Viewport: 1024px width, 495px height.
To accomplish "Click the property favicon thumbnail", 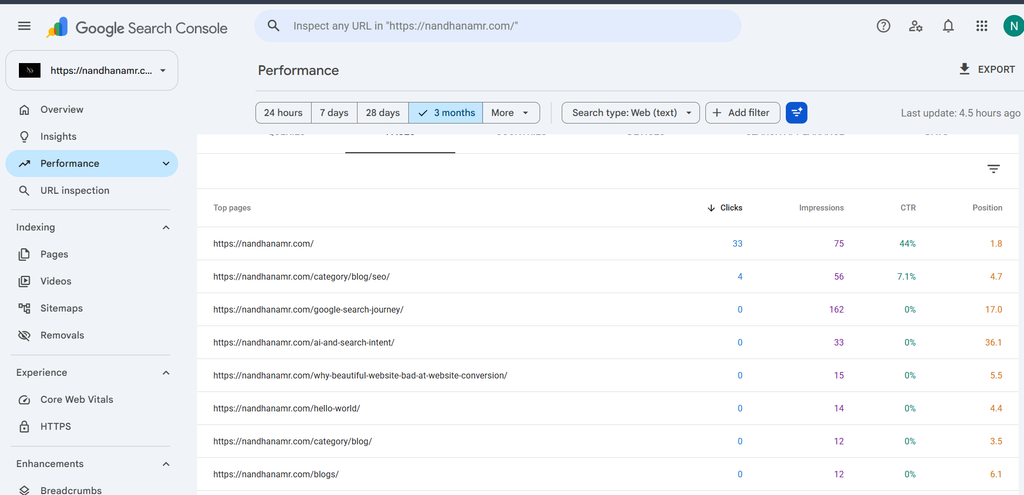I will (29, 71).
